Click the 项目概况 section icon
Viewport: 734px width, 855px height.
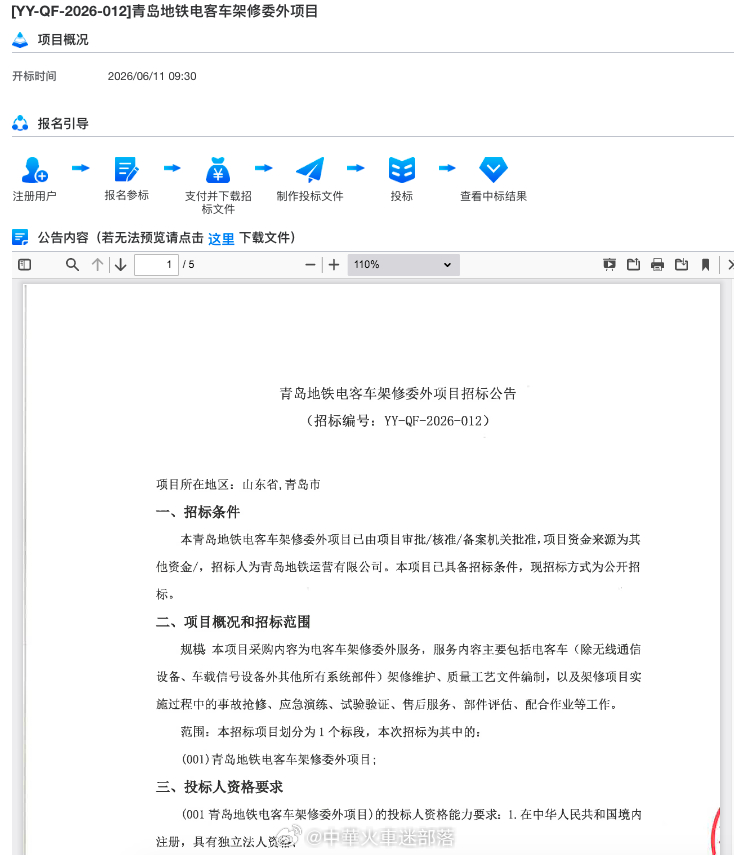(20, 40)
